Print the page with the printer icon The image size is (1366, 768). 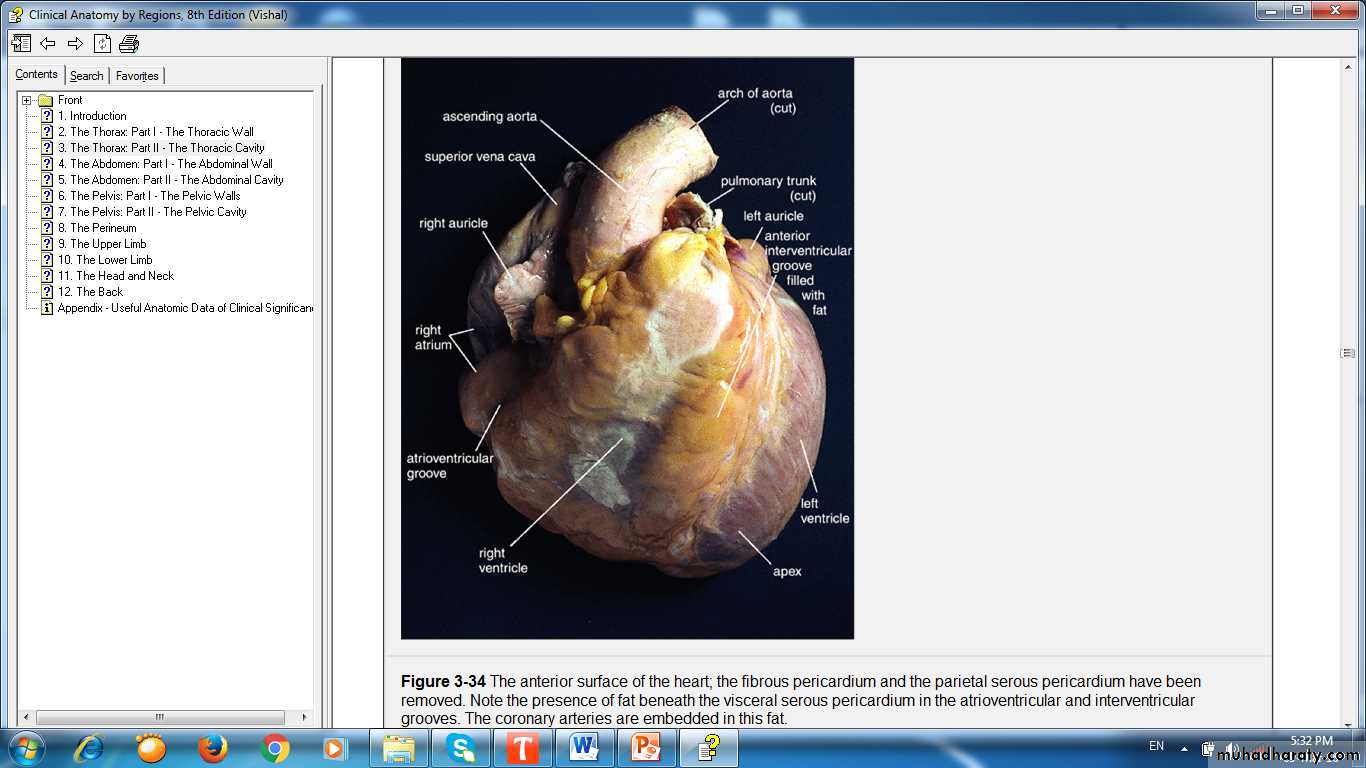point(129,43)
